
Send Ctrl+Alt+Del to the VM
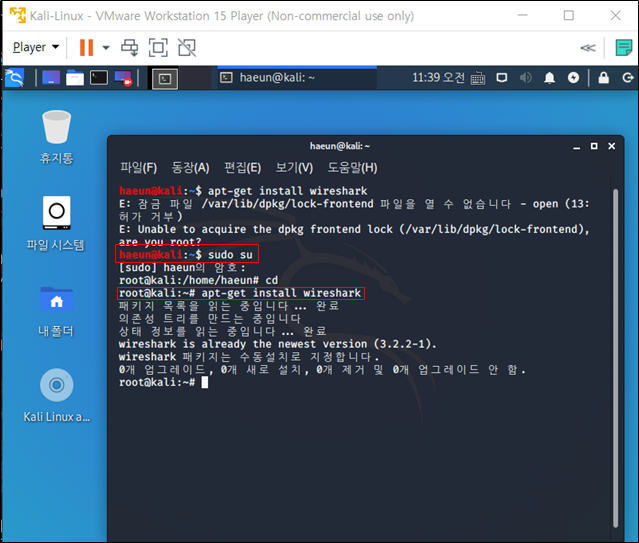point(130,48)
